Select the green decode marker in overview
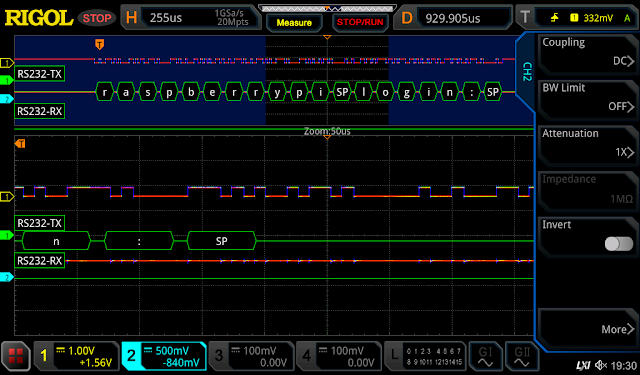The width and height of the screenshot is (640, 375). point(7,80)
